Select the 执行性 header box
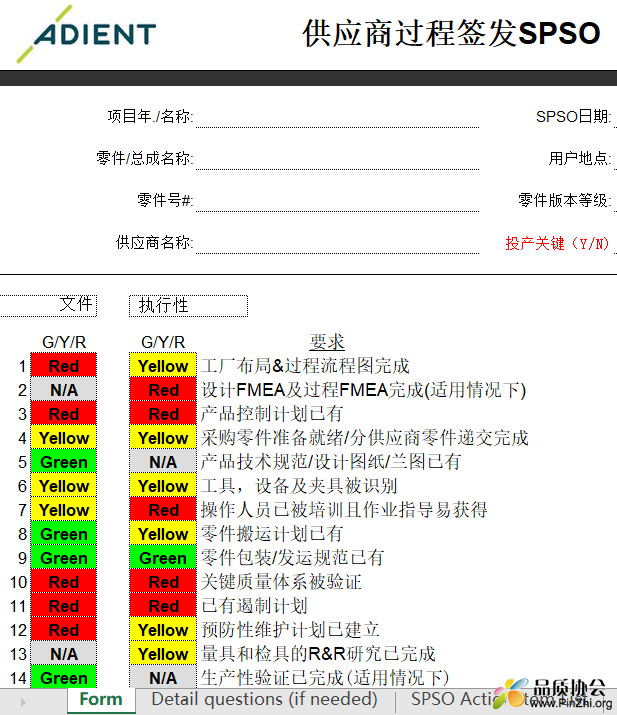The width and height of the screenshot is (617, 715). click(188, 306)
